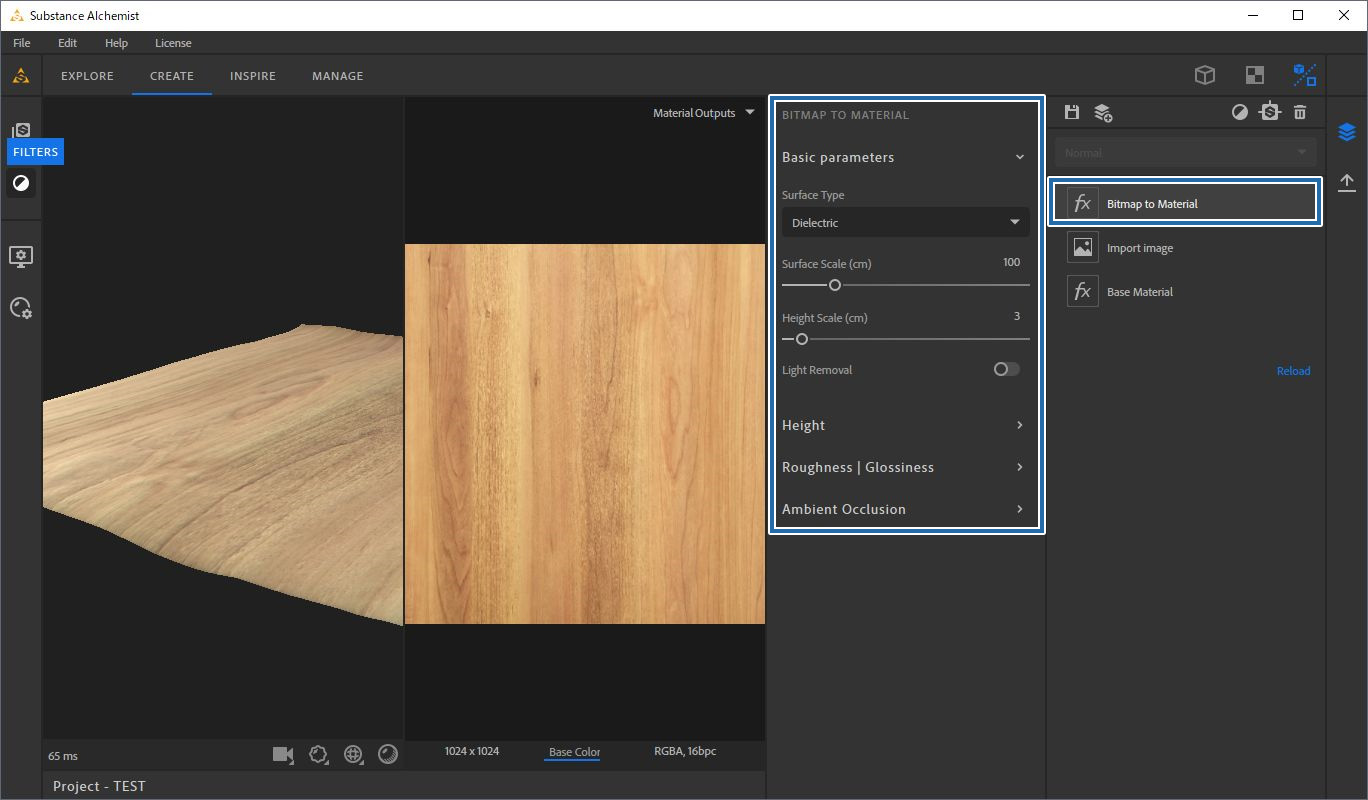Adjust the Height Scale (cm) slider handle

801,339
